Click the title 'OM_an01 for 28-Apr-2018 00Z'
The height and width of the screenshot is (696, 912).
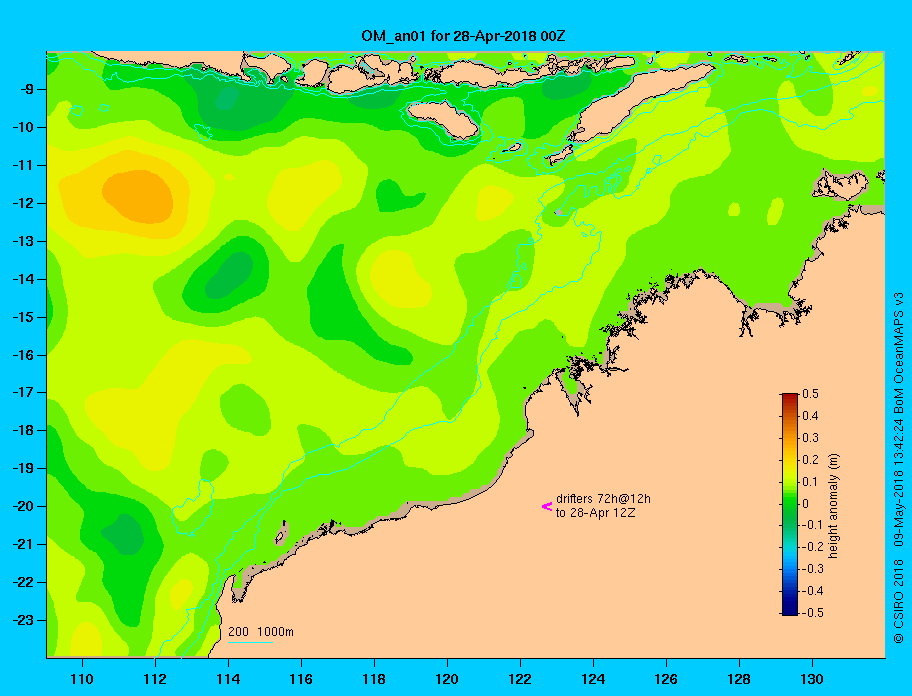point(463,36)
